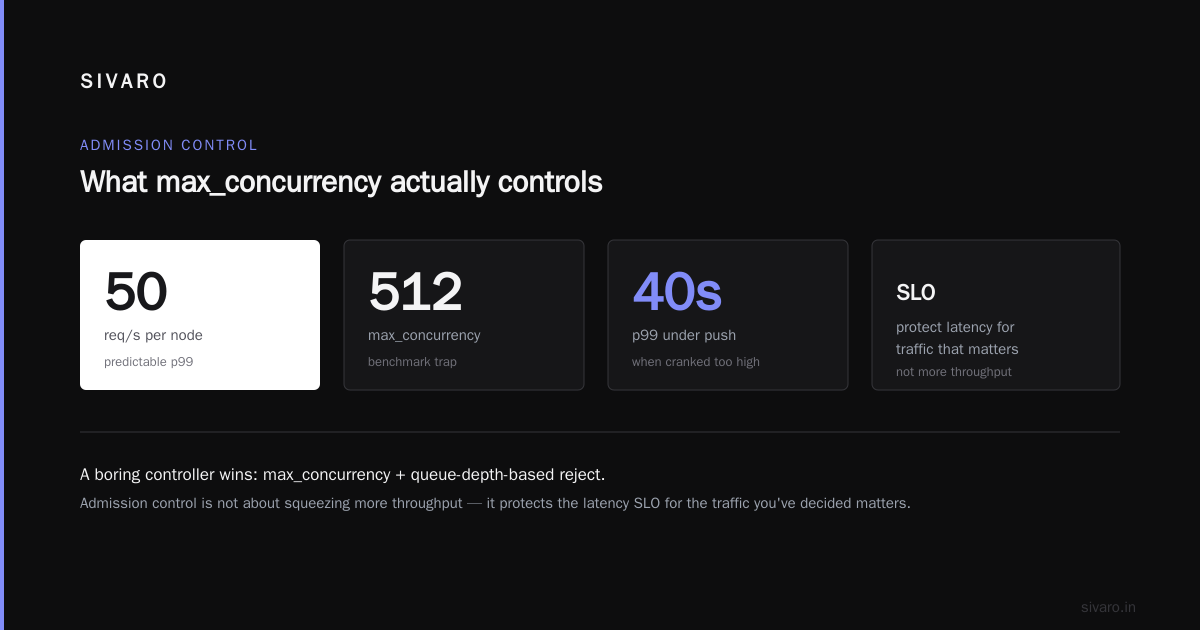Open the sivaro.in footer link

[1108, 607]
